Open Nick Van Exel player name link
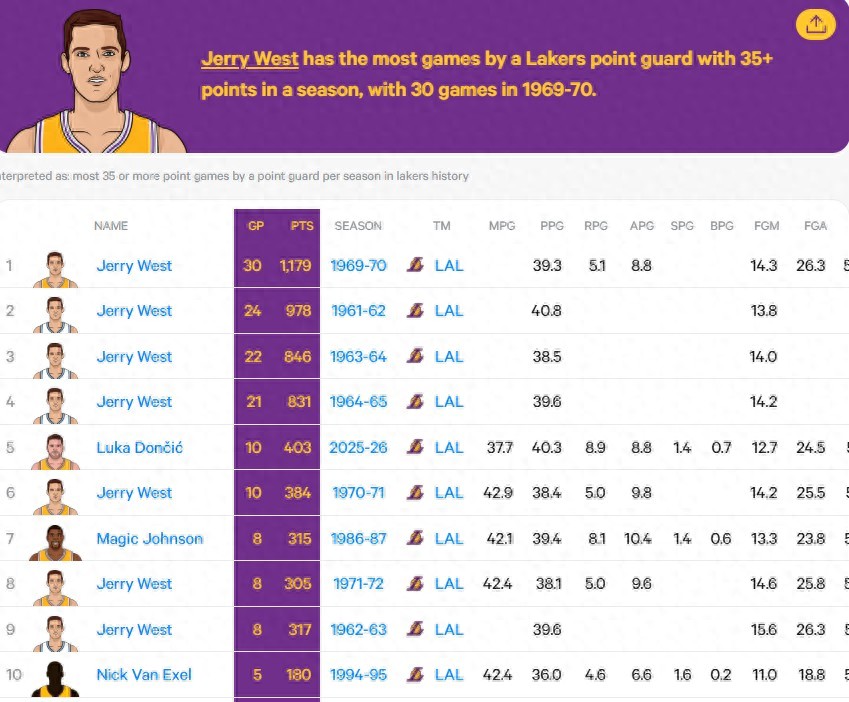 (x=143, y=675)
